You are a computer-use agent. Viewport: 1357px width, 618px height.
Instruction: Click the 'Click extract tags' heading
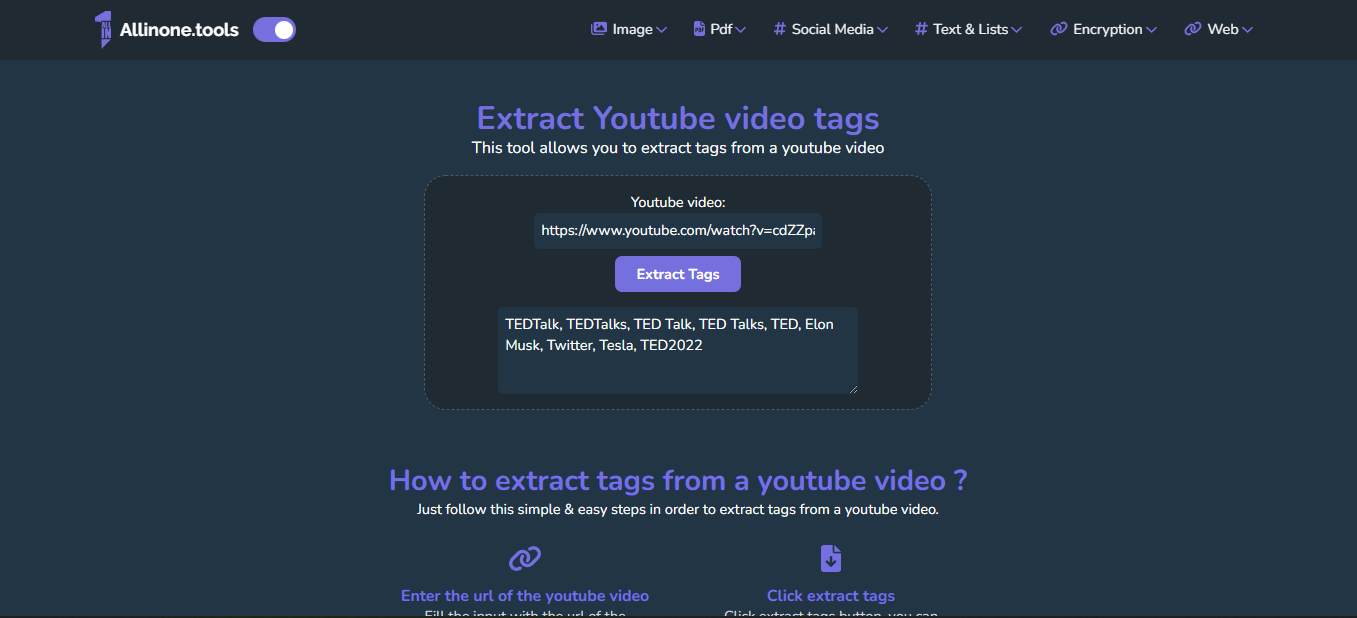pyautogui.click(x=831, y=596)
